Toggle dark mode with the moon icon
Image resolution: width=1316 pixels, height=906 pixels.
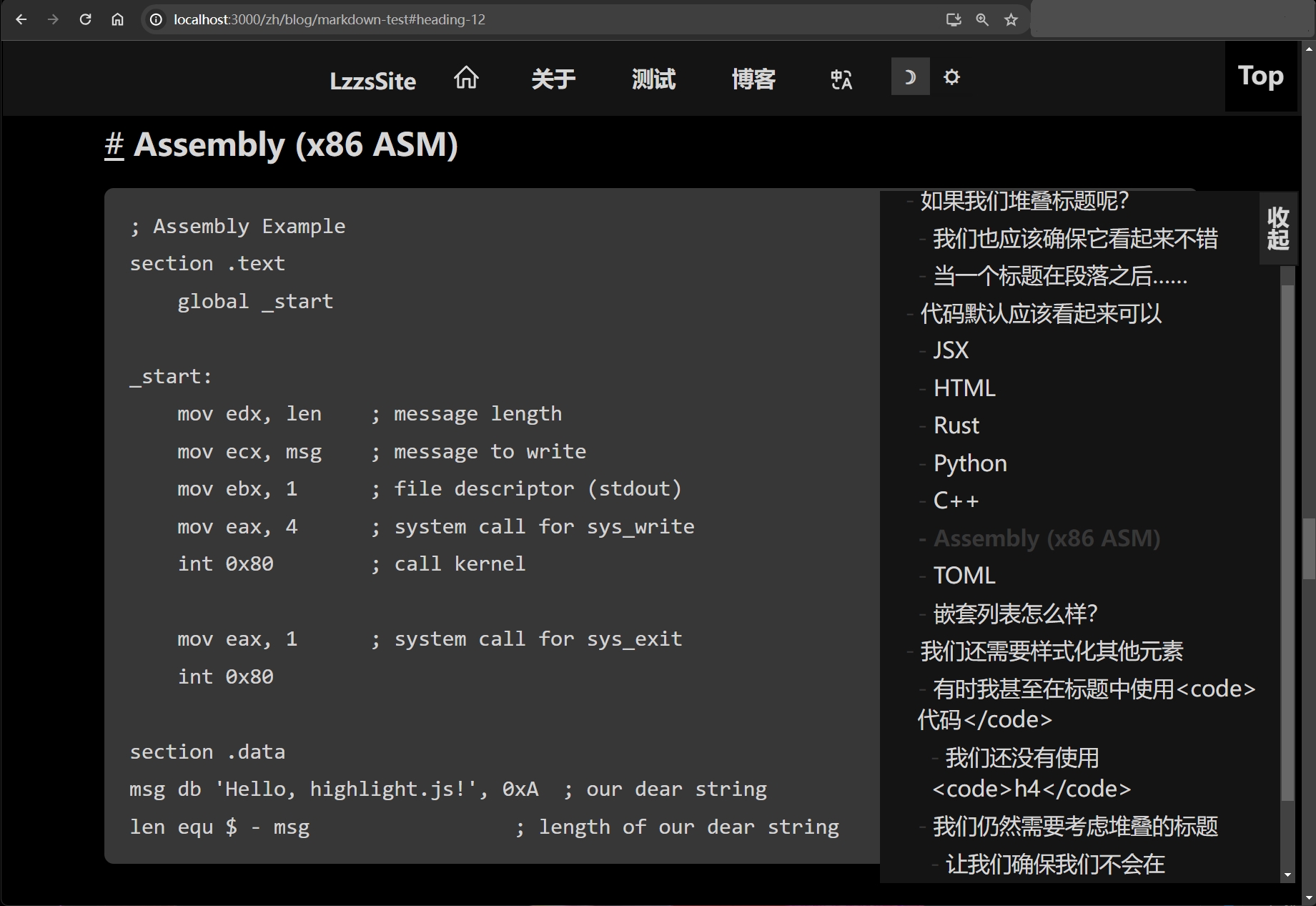tap(910, 77)
